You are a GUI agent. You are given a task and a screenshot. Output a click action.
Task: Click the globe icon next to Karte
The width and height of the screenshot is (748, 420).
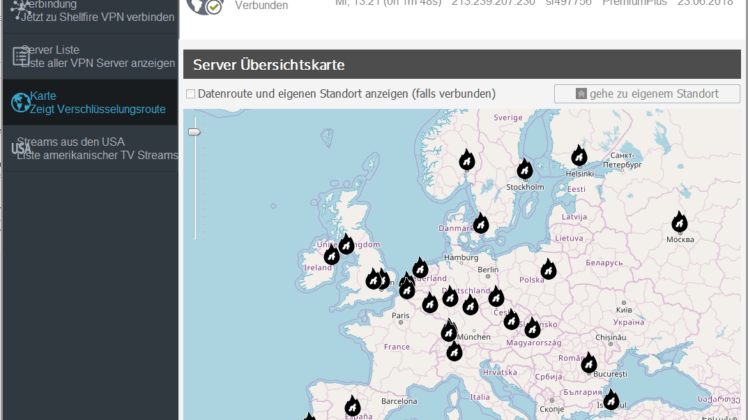[x=21, y=103]
